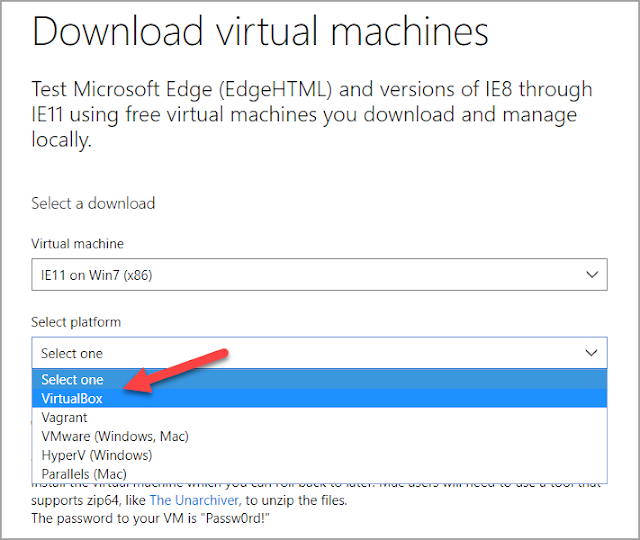Viewport: 640px width, 540px height.
Task: Select VirtualBox from platform list
Action: (x=319, y=398)
